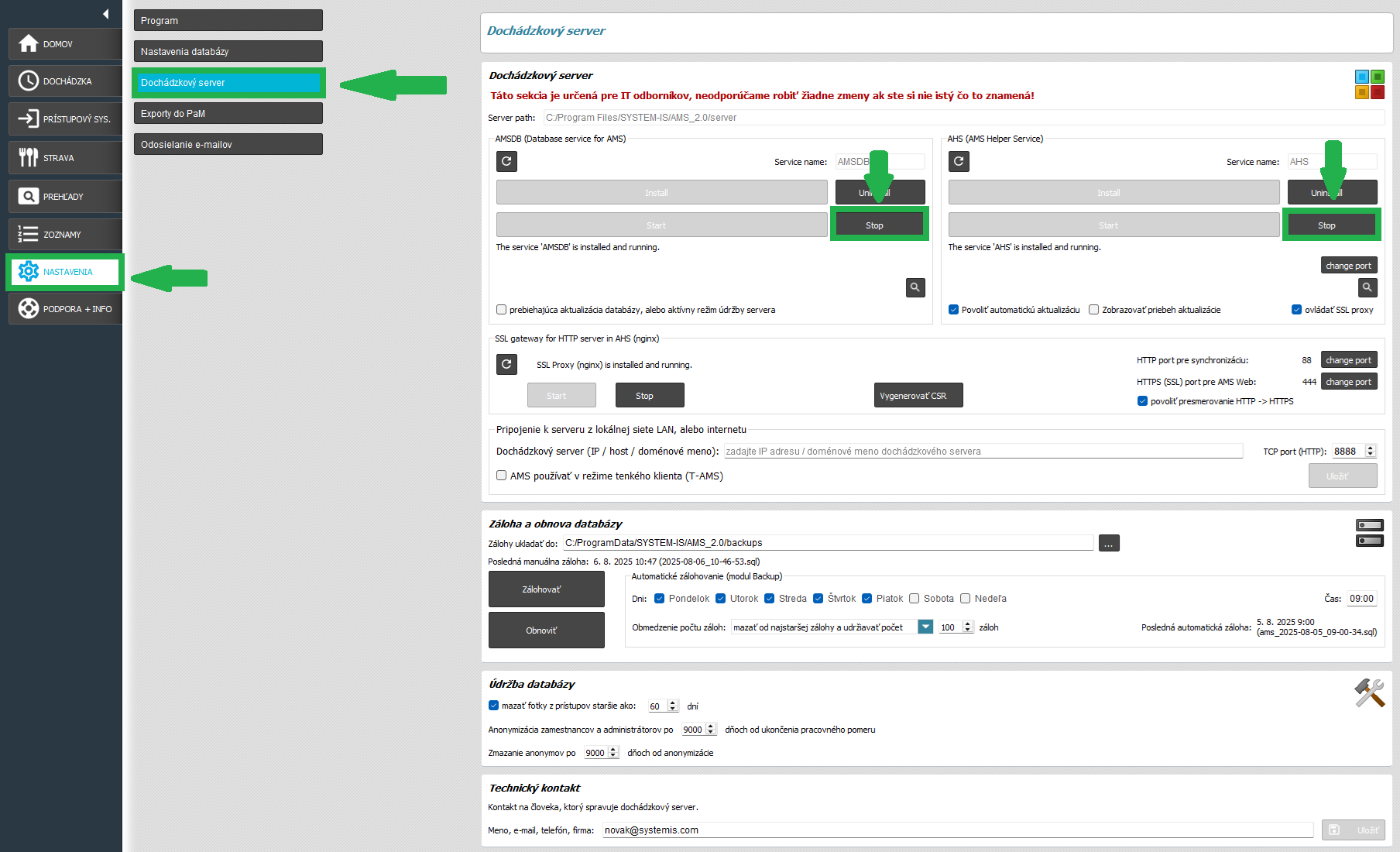Open the Domov home section
The image size is (1400, 852).
[x=65, y=44]
